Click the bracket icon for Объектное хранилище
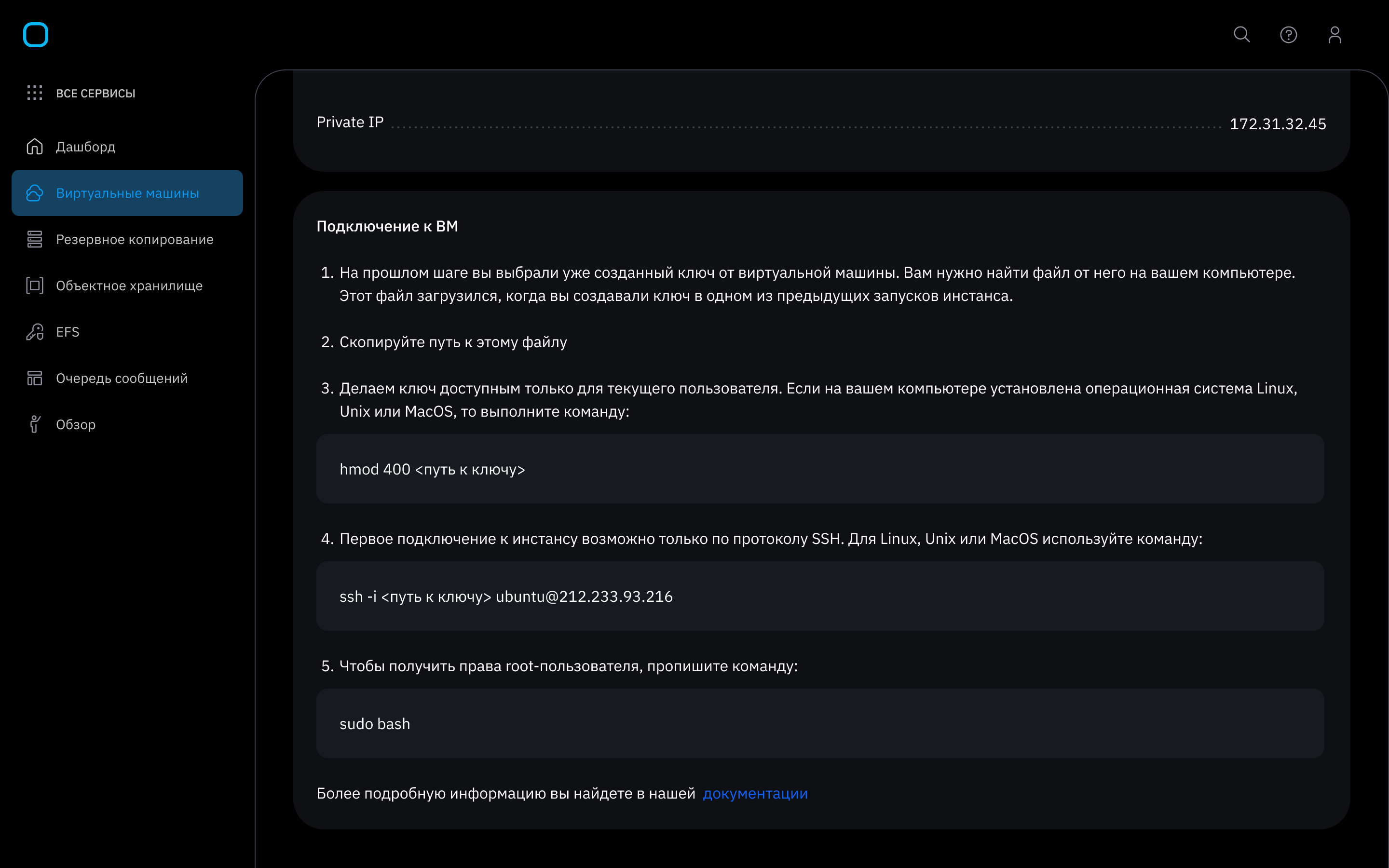The width and height of the screenshot is (1389, 868). [34, 285]
